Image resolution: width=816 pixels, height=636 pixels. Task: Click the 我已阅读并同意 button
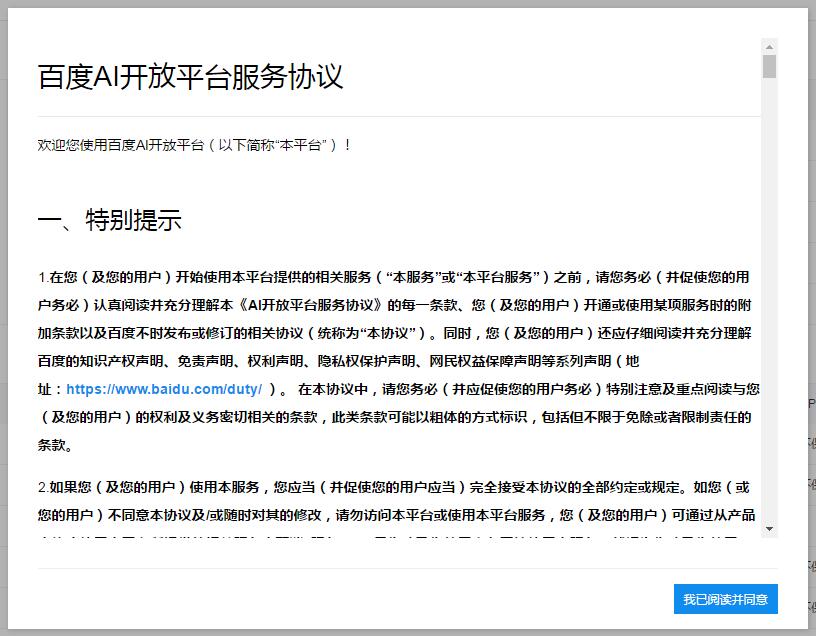(725, 599)
